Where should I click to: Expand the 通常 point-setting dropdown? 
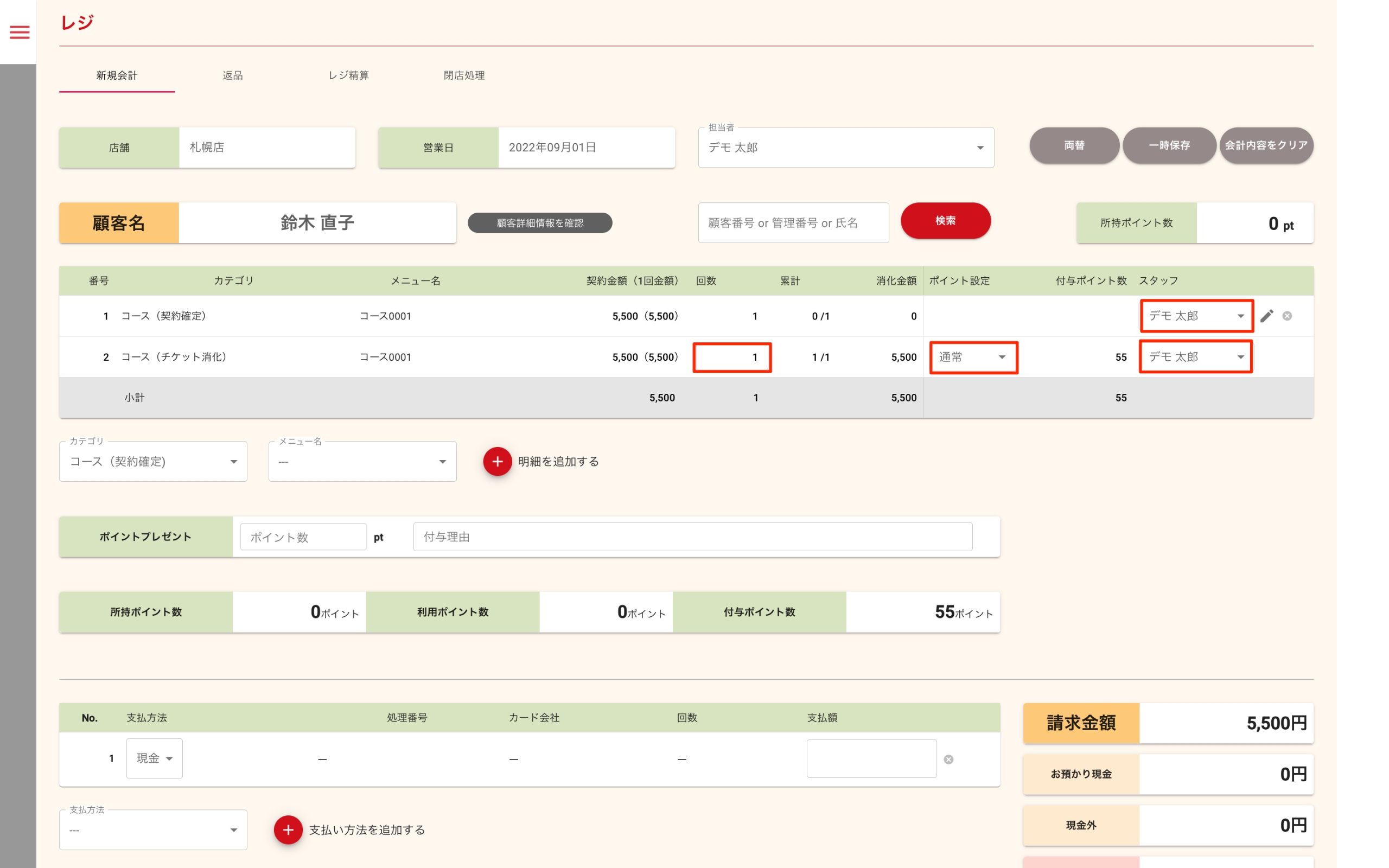(x=973, y=357)
